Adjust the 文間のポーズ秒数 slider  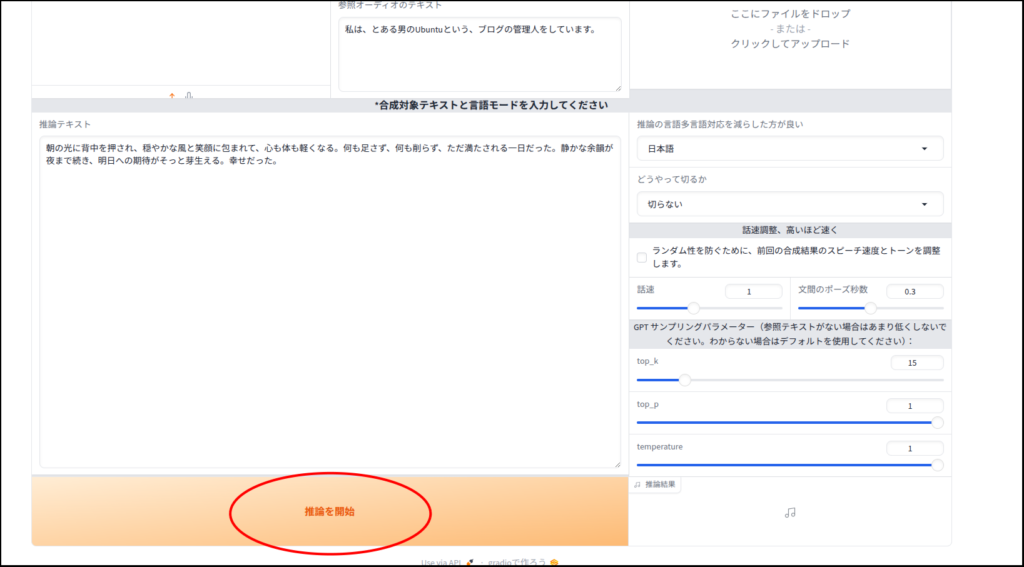point(870,308)
